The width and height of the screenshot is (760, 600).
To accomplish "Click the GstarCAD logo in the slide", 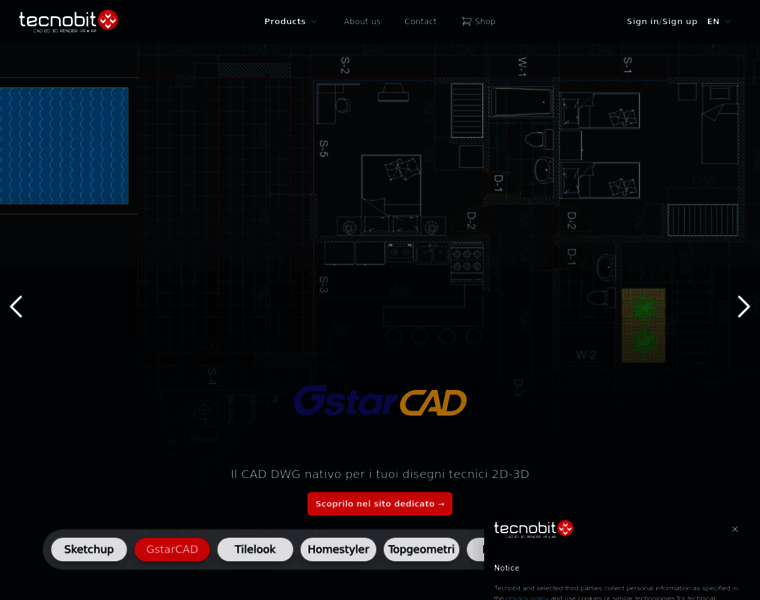I will pos(380,401).
